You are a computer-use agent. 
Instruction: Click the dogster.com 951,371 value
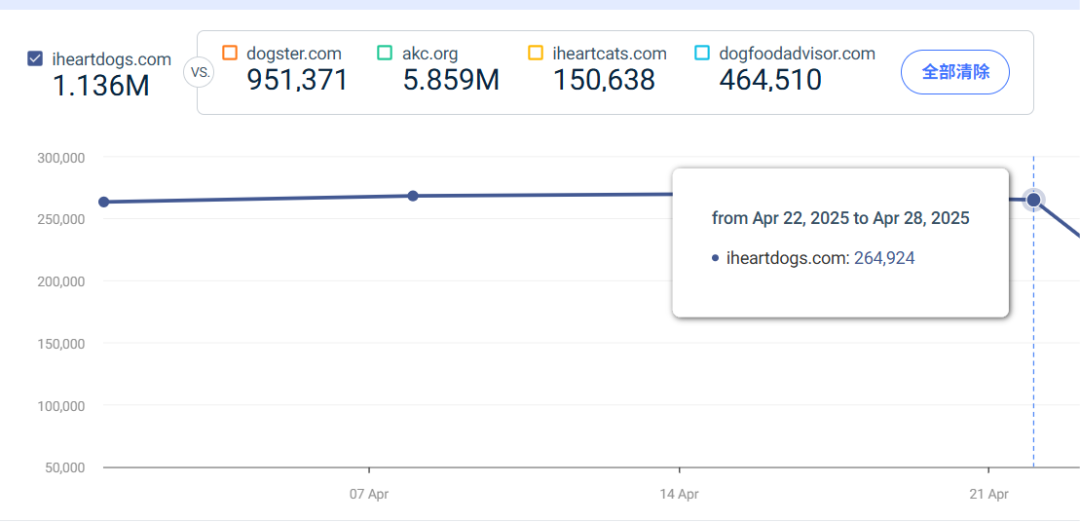point(297,81)
